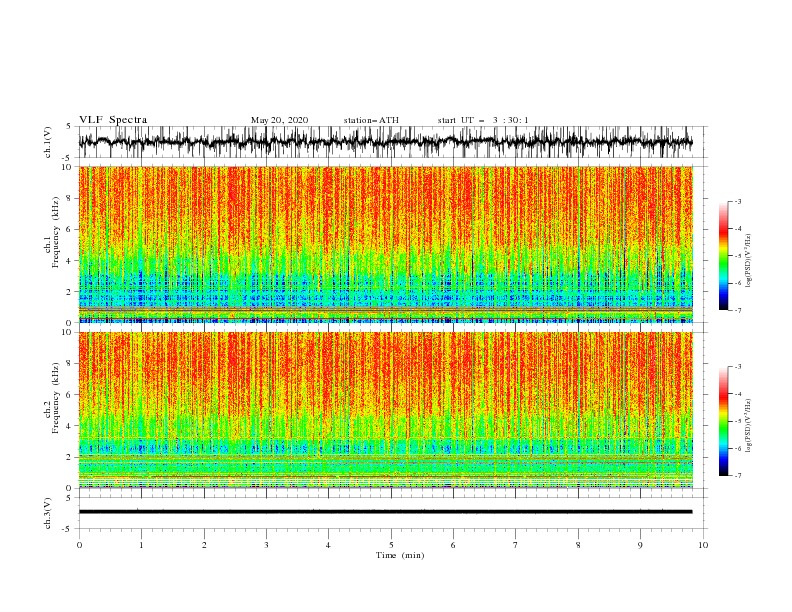Click the "-5" volt tick on ch.3(V) axis
Viewport: 792px width, 612px height.
(68, 529)
